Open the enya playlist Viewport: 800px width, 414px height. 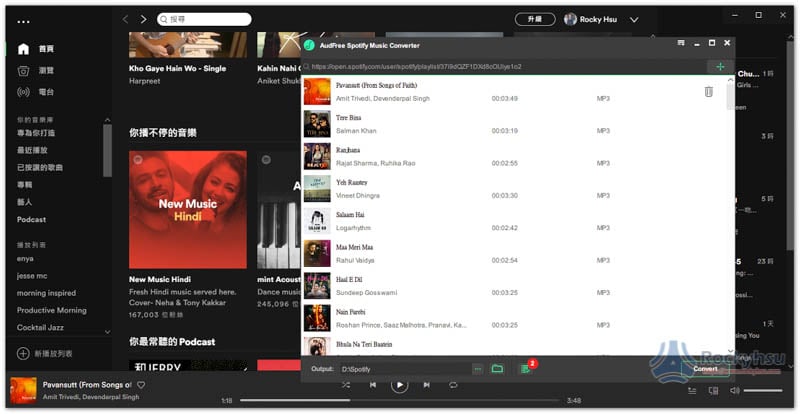click(x=25, y=259)
